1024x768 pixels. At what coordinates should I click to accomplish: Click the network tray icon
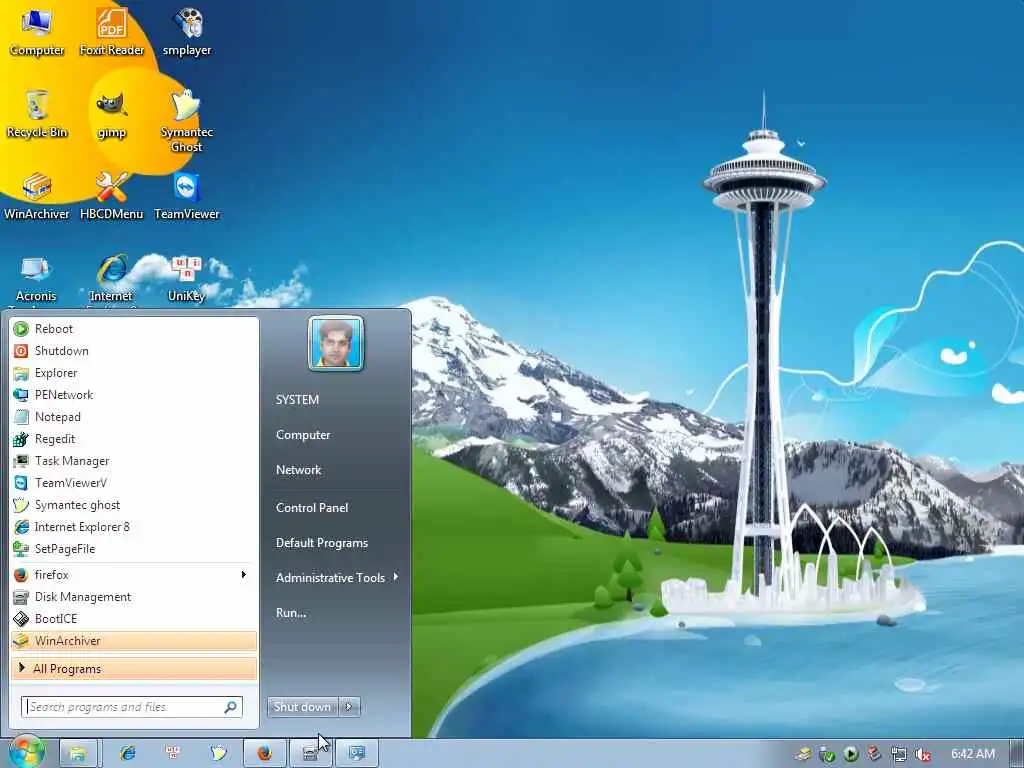pos(899,754)
